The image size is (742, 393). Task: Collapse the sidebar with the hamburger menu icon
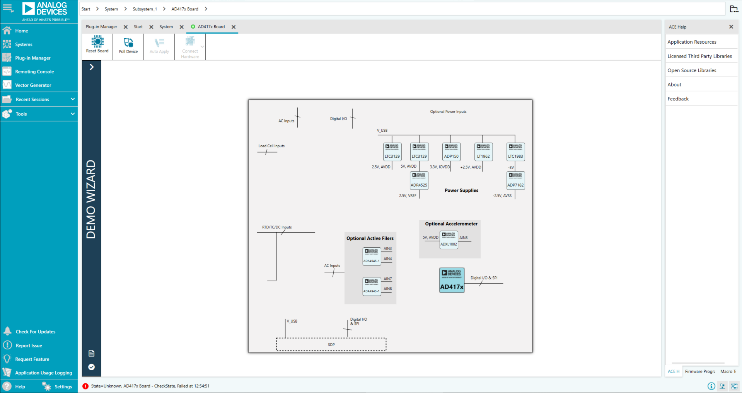click(8, 8)
